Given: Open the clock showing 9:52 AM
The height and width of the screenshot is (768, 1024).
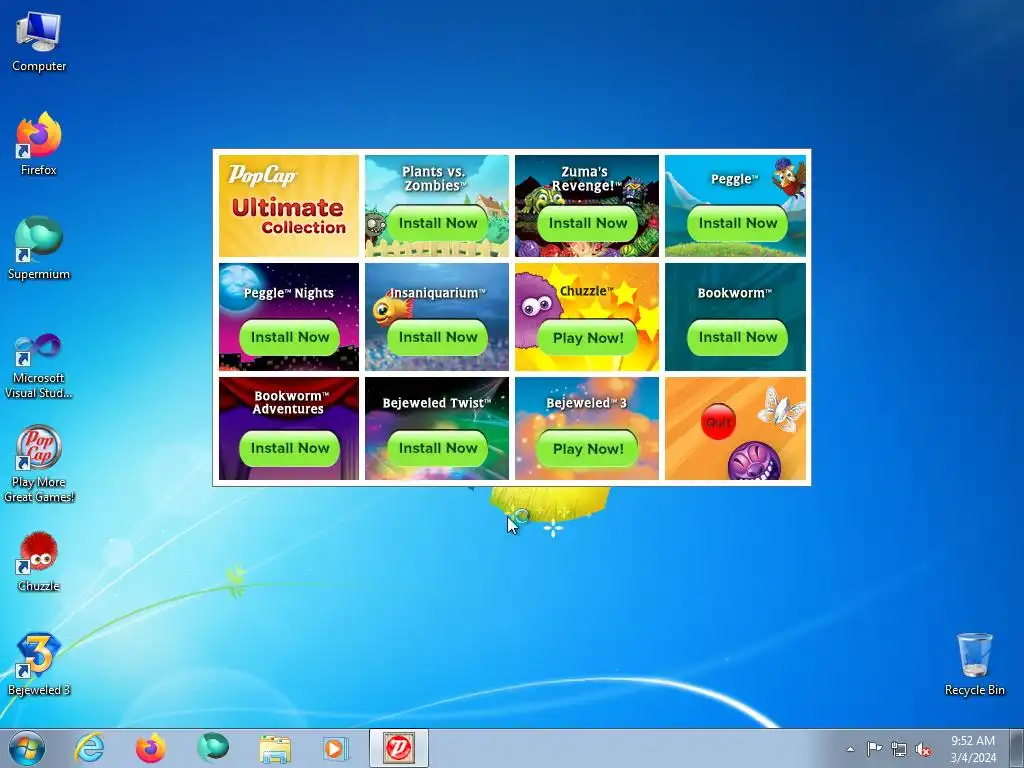Looking at the screenshot, I should [973, 748].
